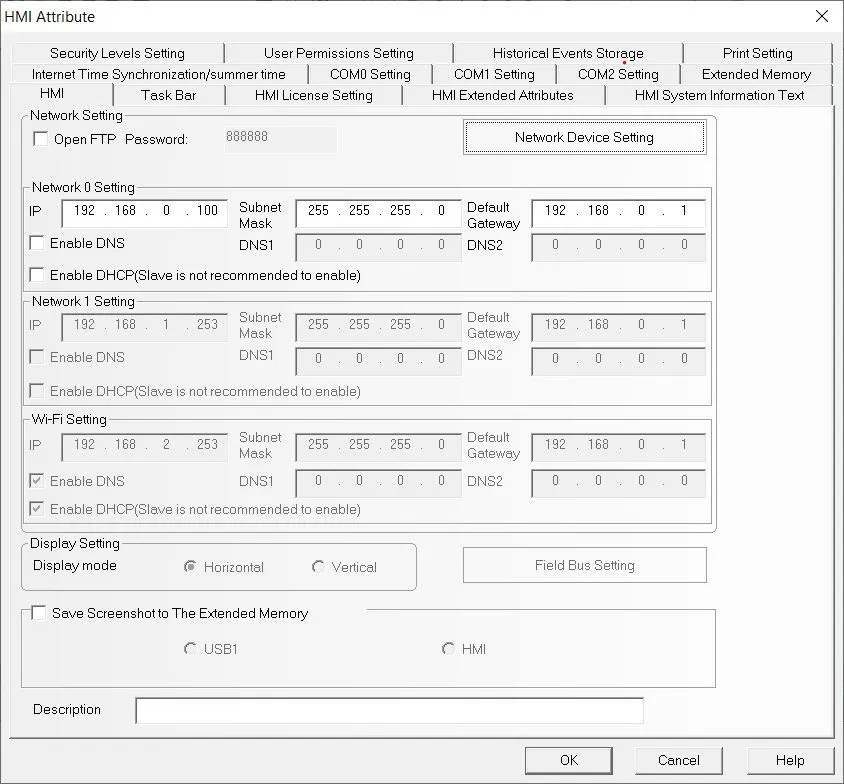Click Network 0 Default Gateway field
This screenshot has width=844, height=784.
[x=618, y=213]
